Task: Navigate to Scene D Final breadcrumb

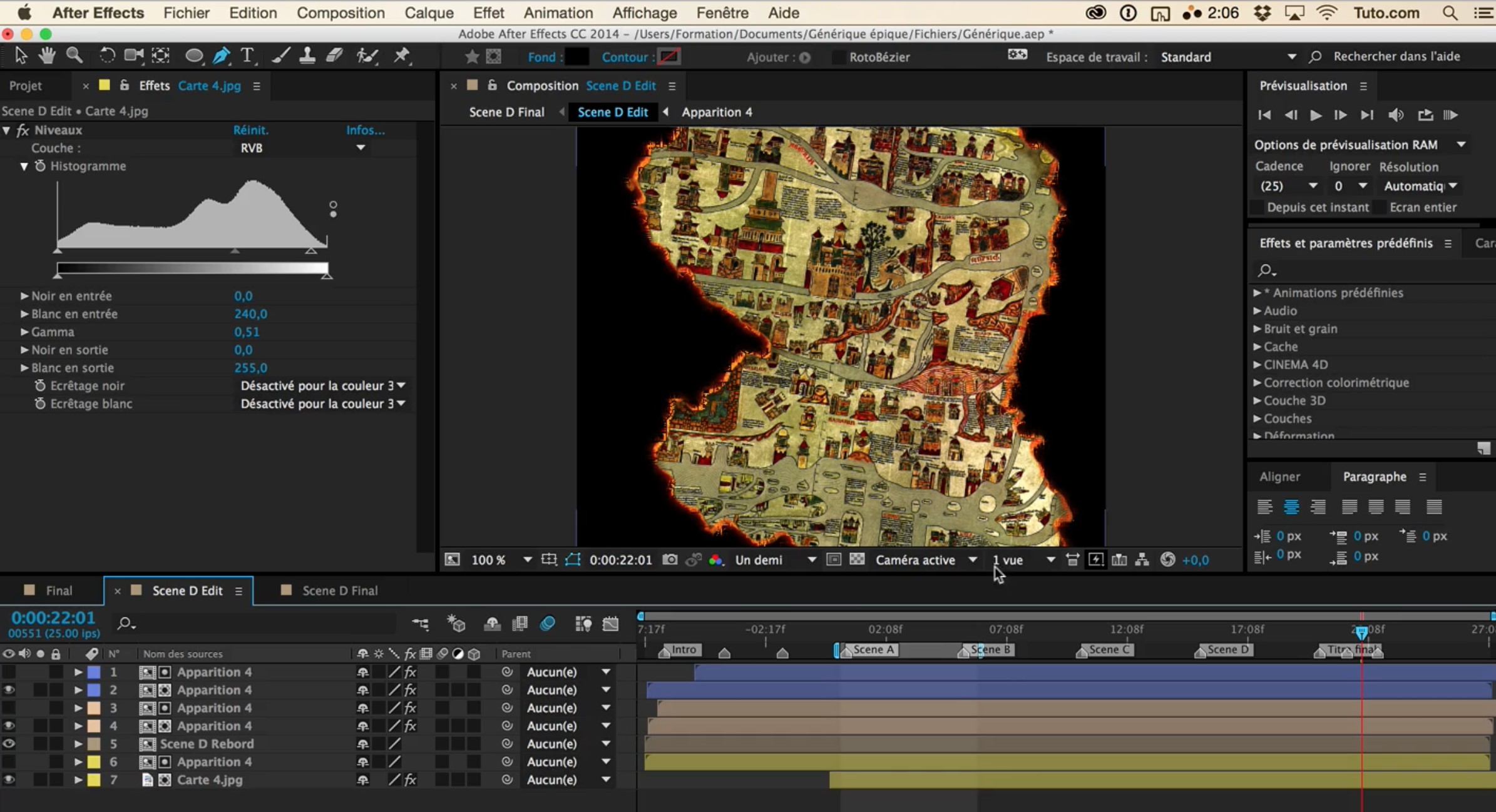Action: [506, 112]
